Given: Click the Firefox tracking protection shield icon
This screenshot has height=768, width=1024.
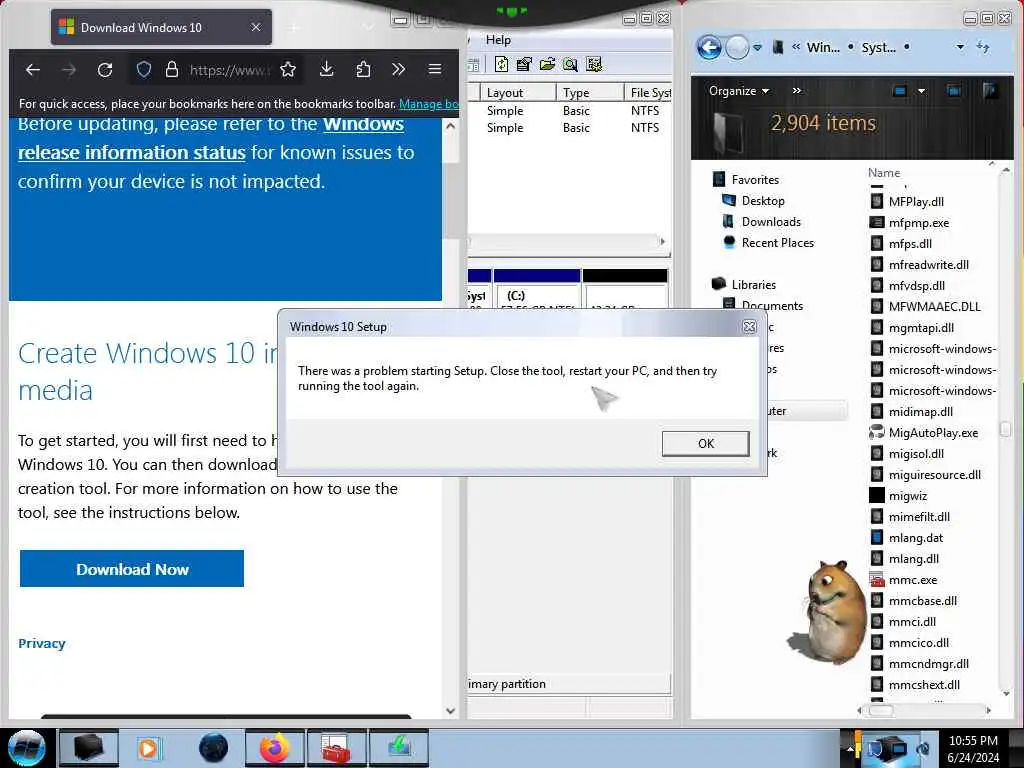Looking at the screenshot, I should [144, 69].
